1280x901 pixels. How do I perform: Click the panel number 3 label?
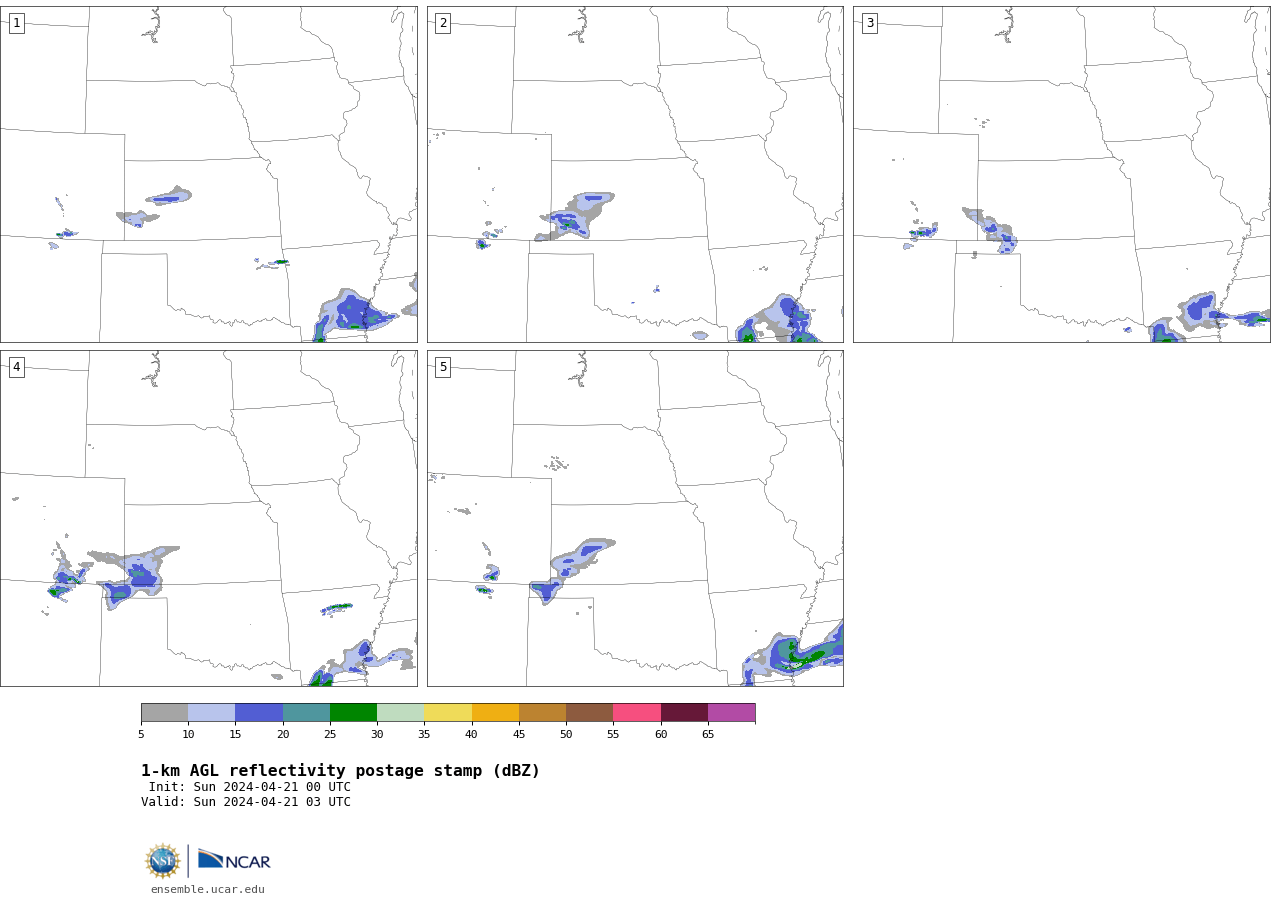point(869,23)
